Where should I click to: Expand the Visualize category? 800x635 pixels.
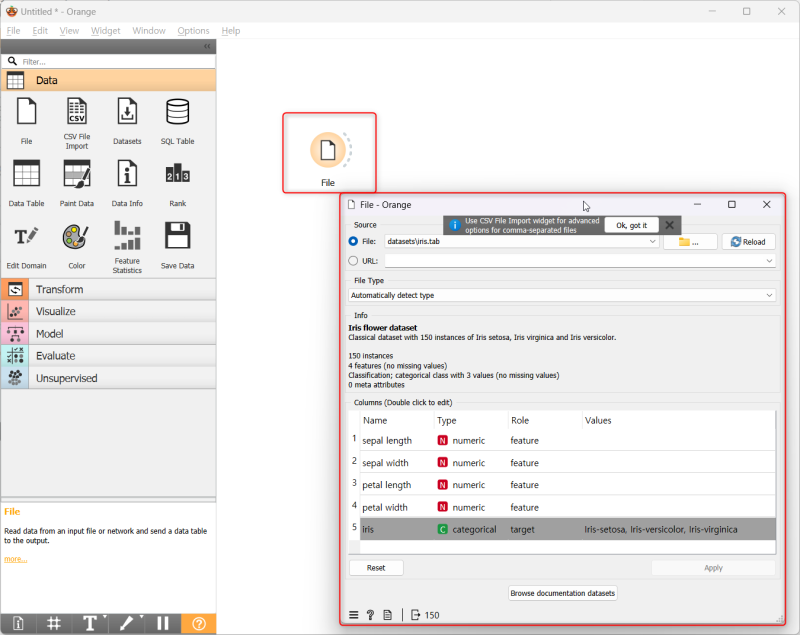pyautogui.click(x=108, y=311)
